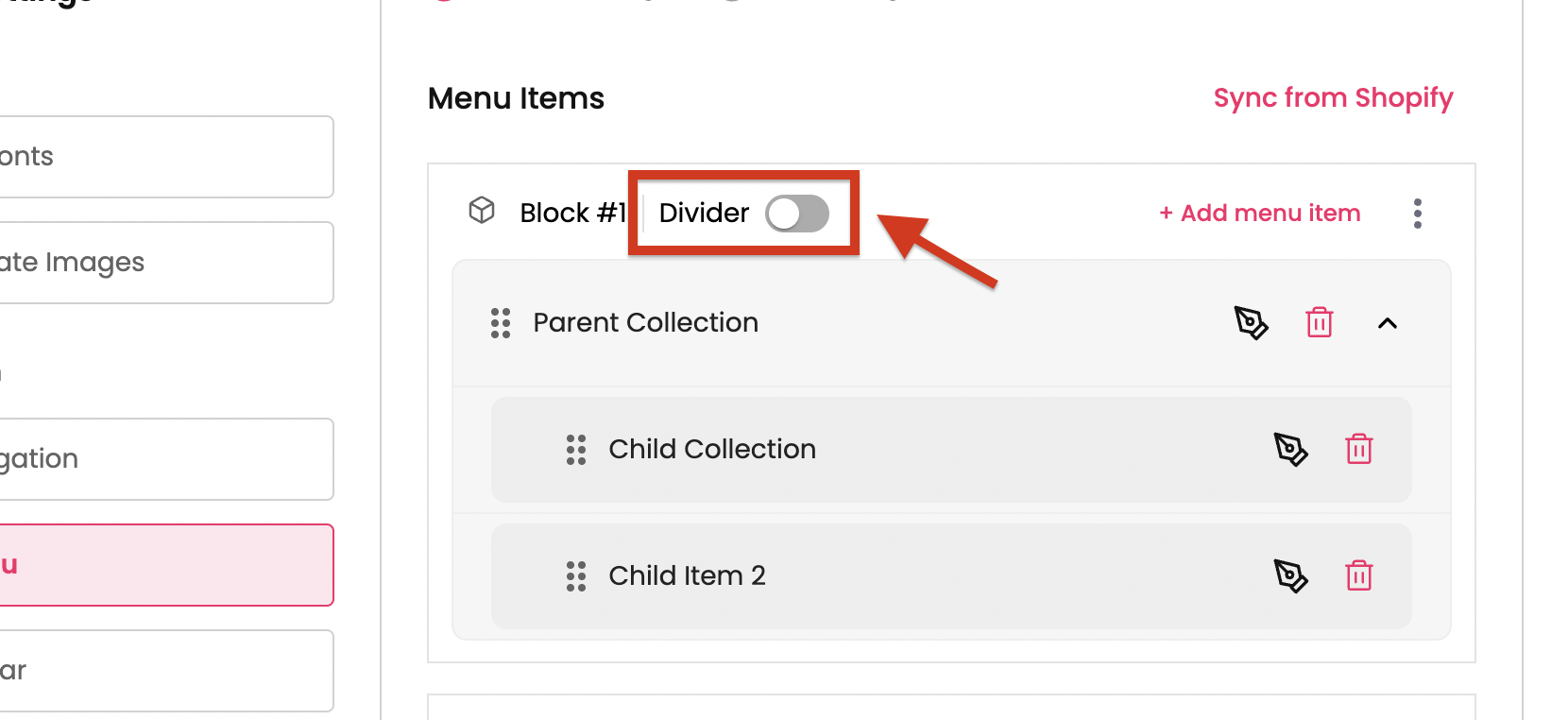The image size is (1568, 720).
Task: Open the sidebar item ending in "ate Images"
Action: (x=165, y=263)
